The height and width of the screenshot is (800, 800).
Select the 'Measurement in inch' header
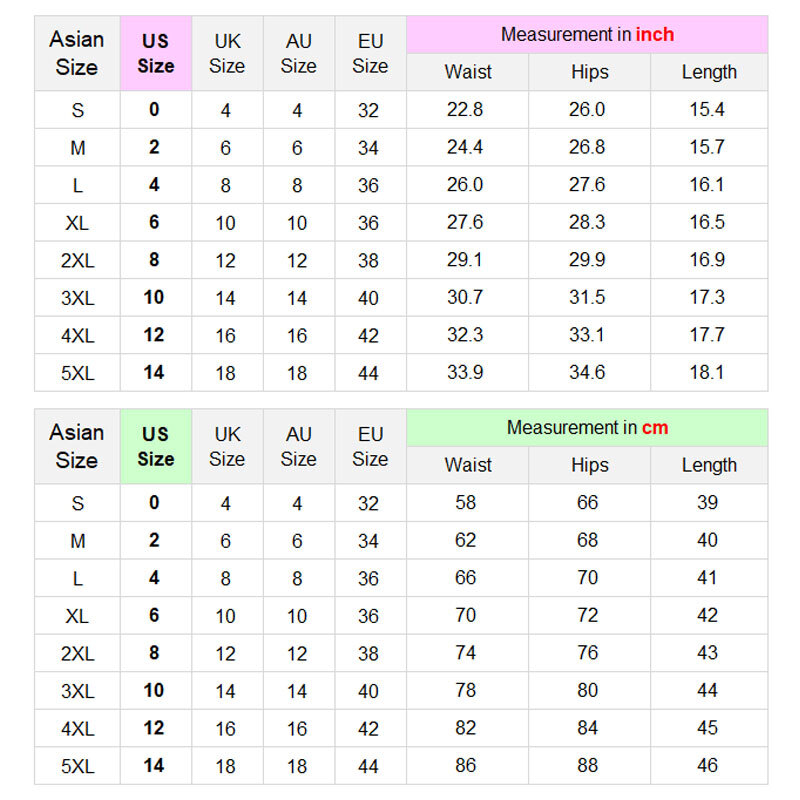[x=587, y=35]
